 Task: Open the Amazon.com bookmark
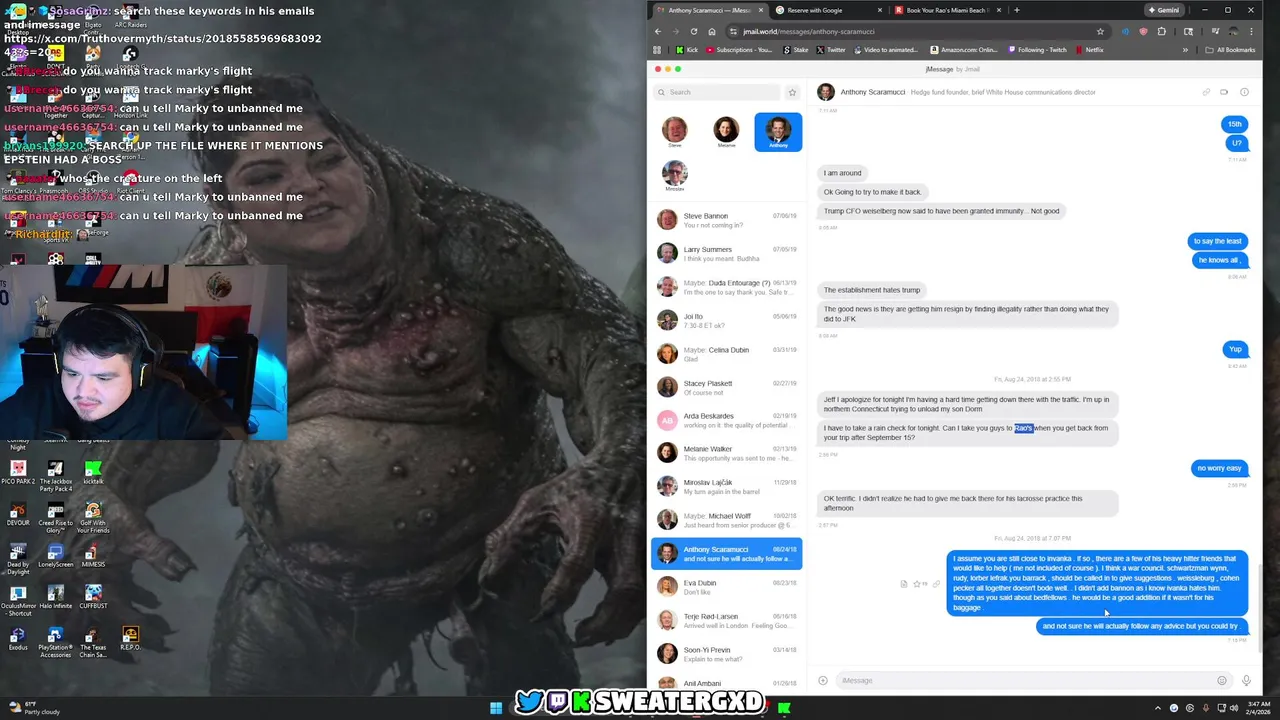pos(964,50)
